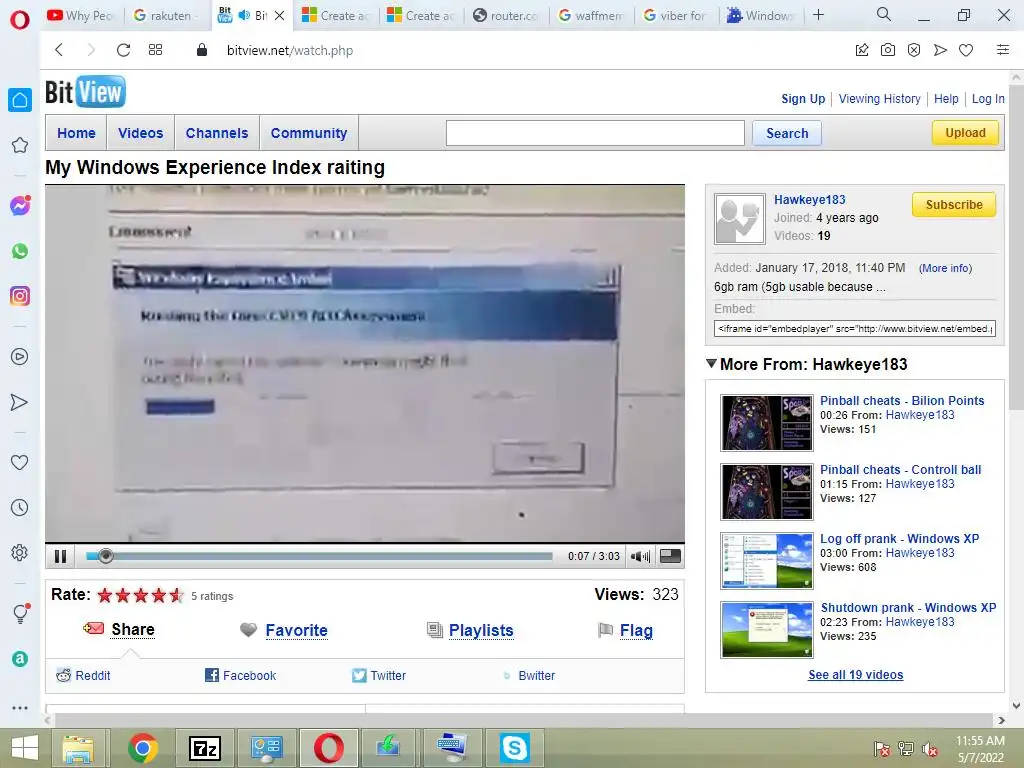Open Community section
The height and width of the screenshot is (768, 1024).
[309, 133]
